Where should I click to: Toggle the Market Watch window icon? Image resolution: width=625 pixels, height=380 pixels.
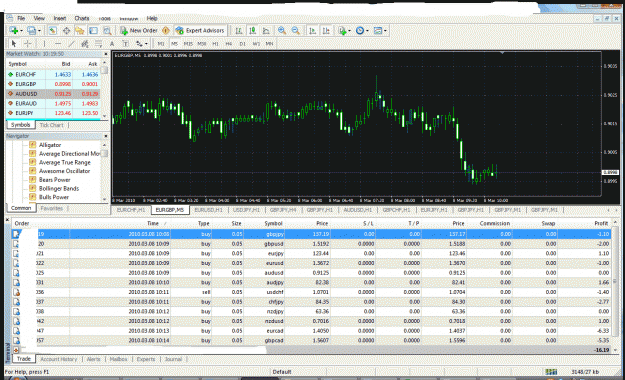pyautogui.click(x=53, y=31)
